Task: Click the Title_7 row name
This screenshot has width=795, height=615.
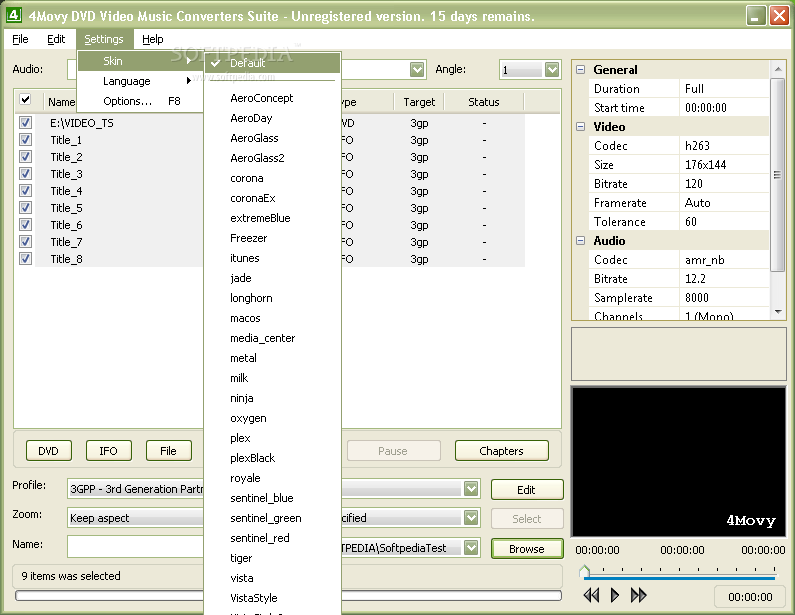Action: [66, 242]
